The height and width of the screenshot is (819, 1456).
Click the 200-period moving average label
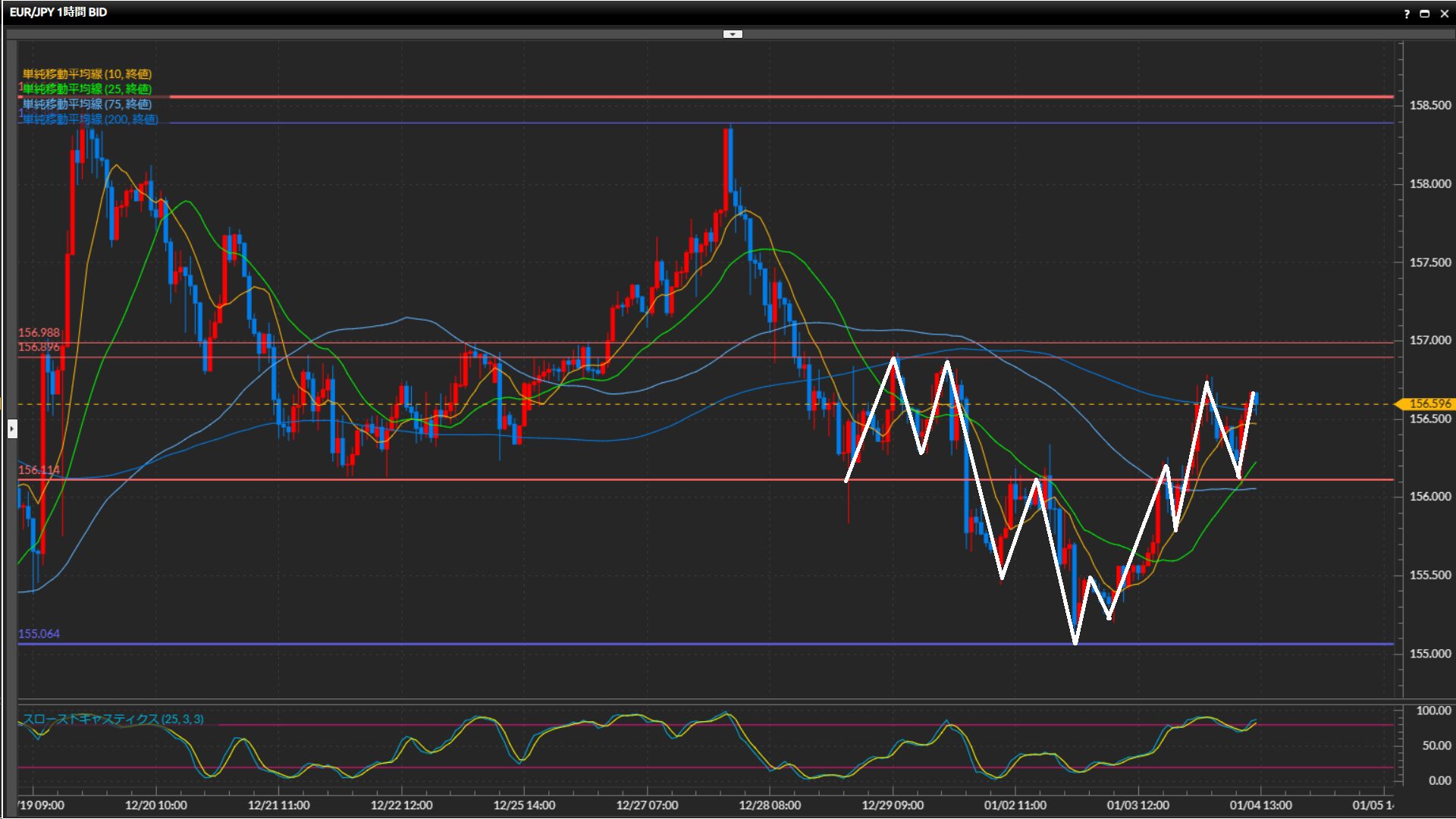[90, 119]
